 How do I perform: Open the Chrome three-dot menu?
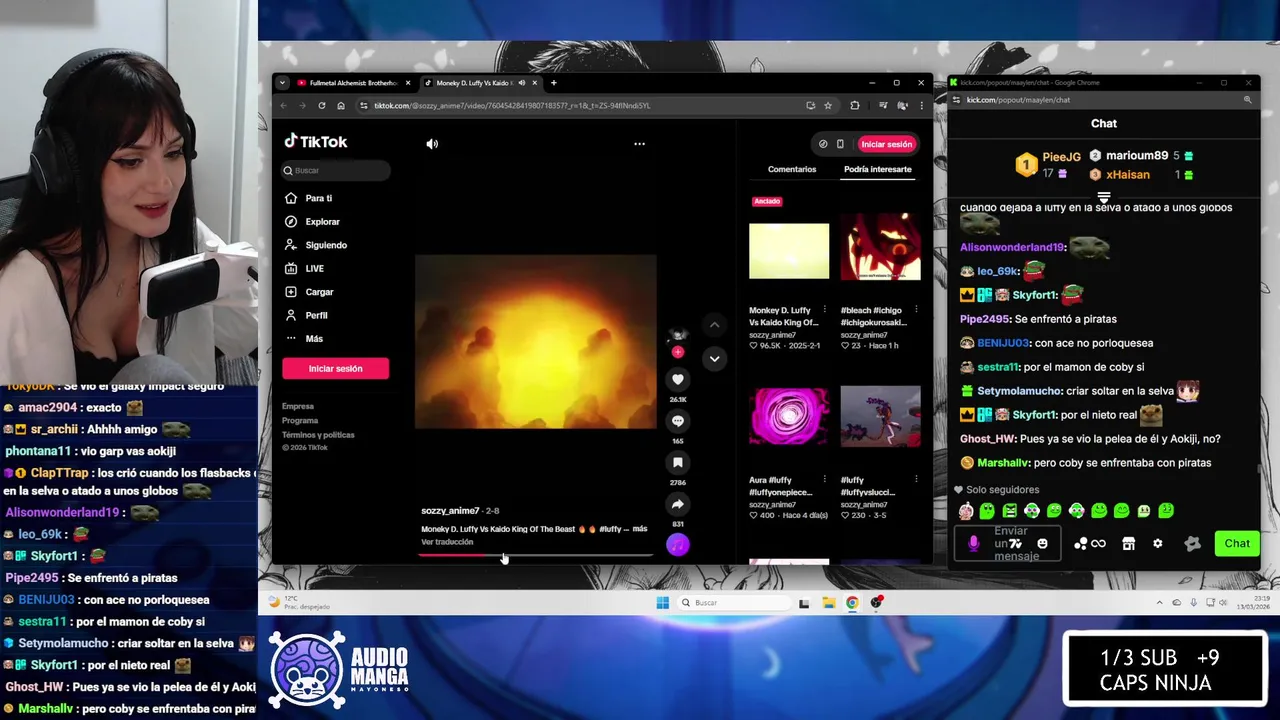coord(921,105)
